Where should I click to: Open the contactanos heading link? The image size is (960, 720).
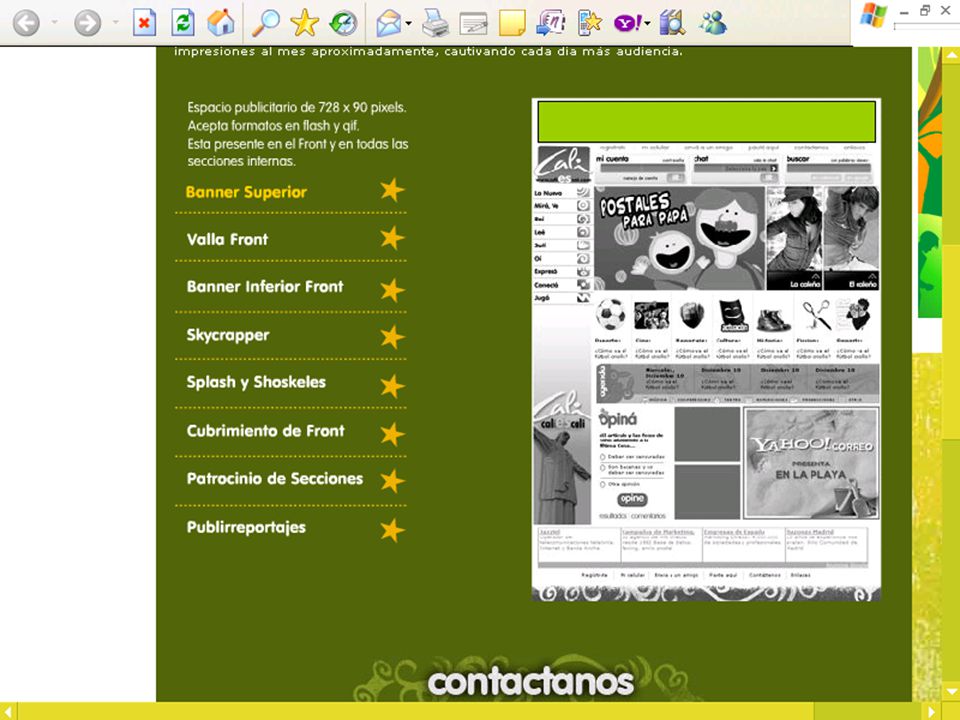(x=530, y=683)
